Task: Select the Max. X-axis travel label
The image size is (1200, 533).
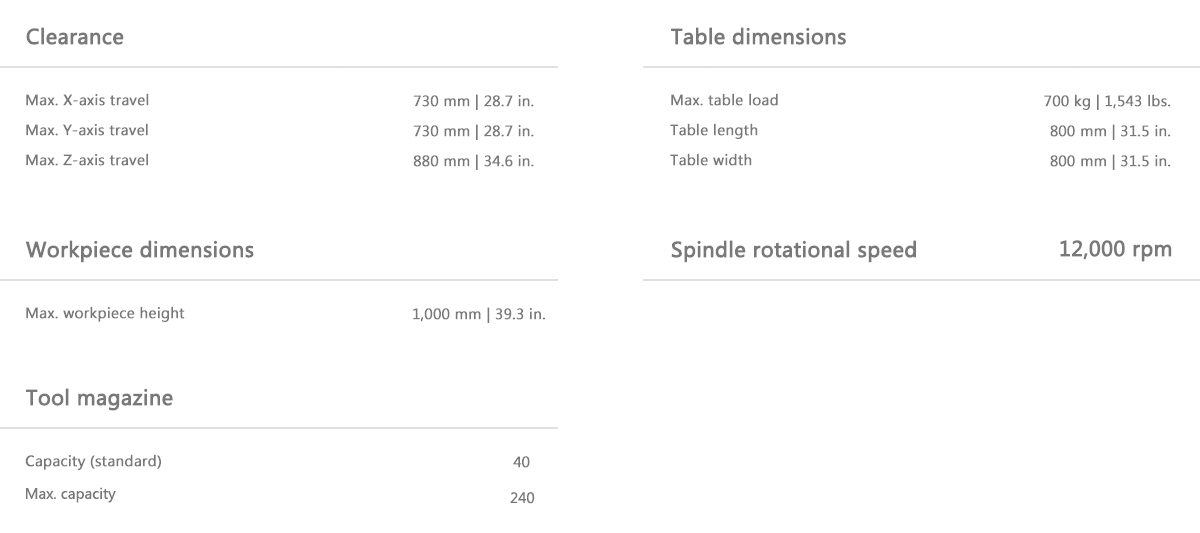Action: tap(87, 100)
